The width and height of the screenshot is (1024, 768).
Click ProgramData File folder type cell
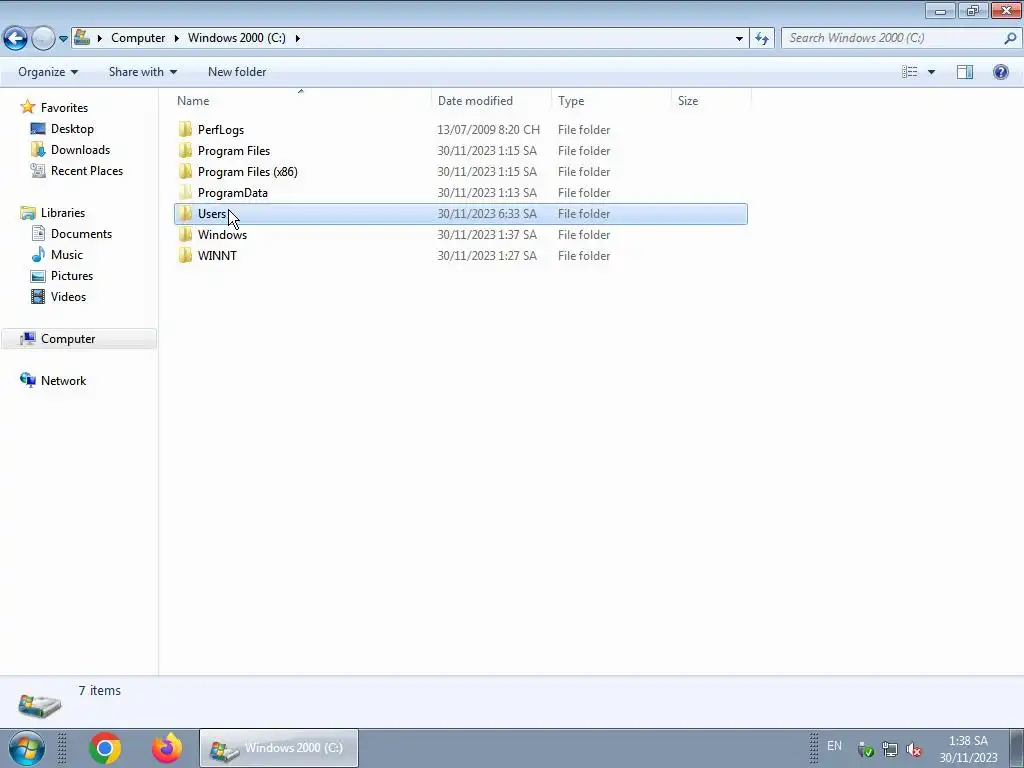click(584, 193)
